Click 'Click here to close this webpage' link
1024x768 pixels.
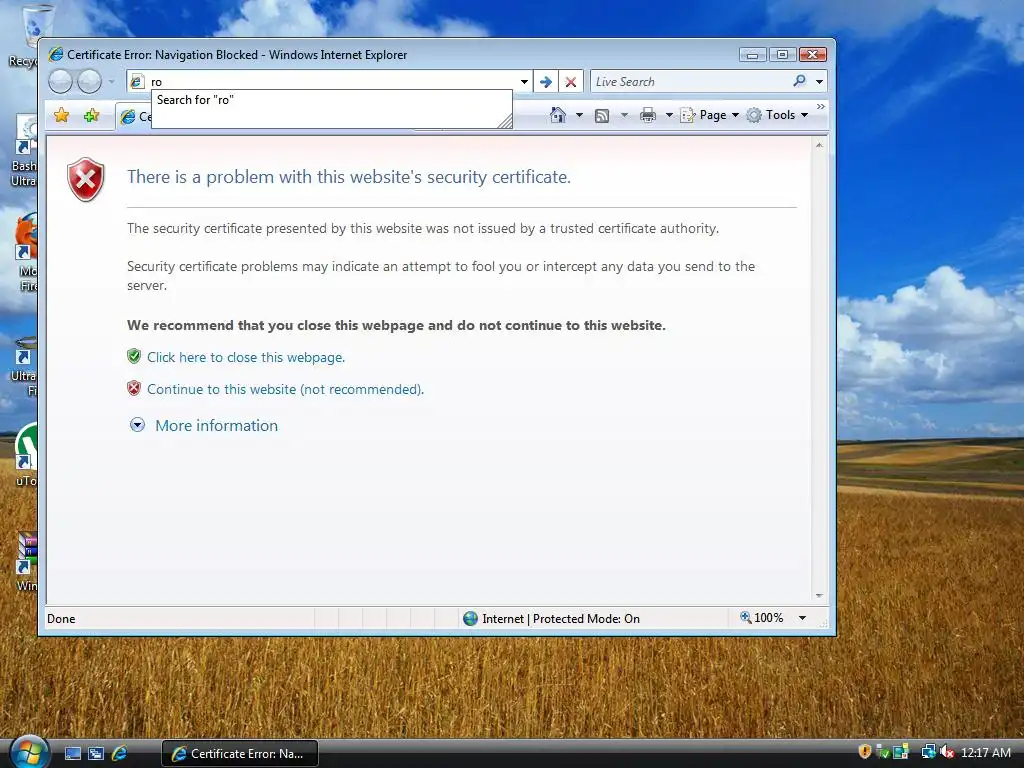246,357
